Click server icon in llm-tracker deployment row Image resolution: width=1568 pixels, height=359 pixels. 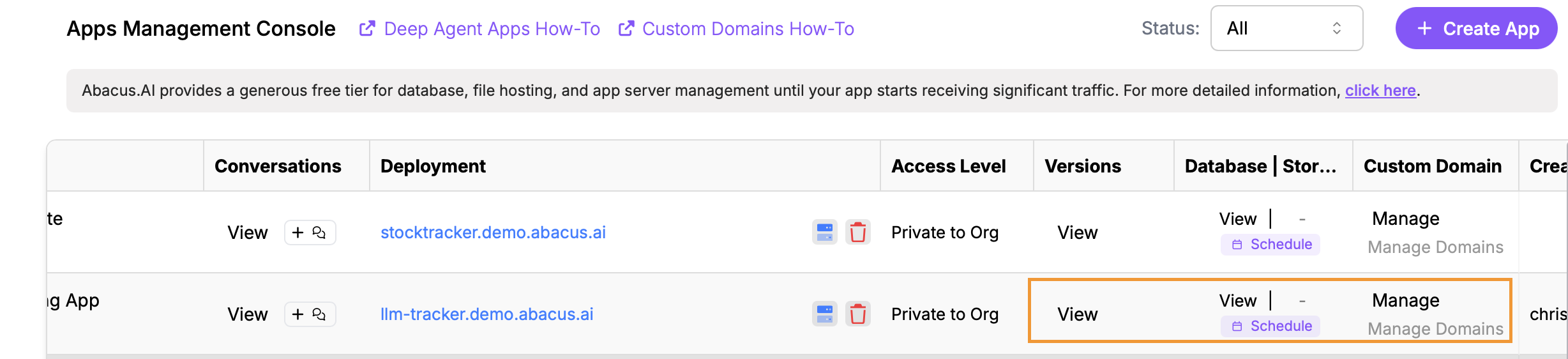824,314
